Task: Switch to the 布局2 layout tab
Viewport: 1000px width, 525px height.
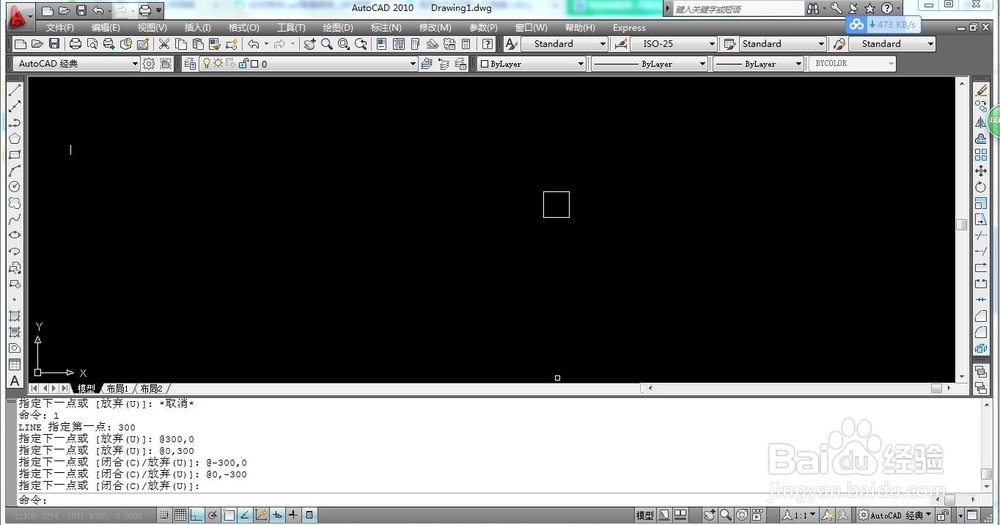Action: coord(151,388)
